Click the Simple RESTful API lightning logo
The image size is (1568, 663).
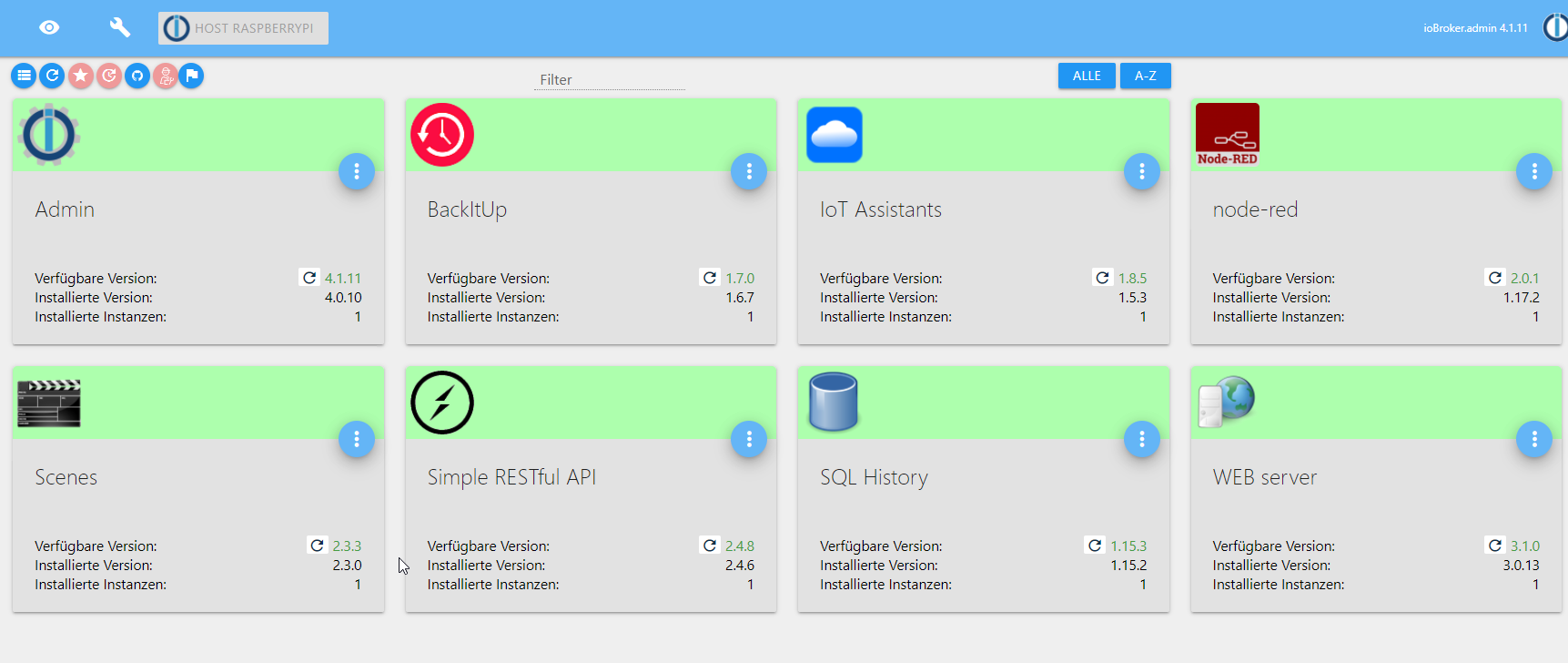(x=442, y=403)
